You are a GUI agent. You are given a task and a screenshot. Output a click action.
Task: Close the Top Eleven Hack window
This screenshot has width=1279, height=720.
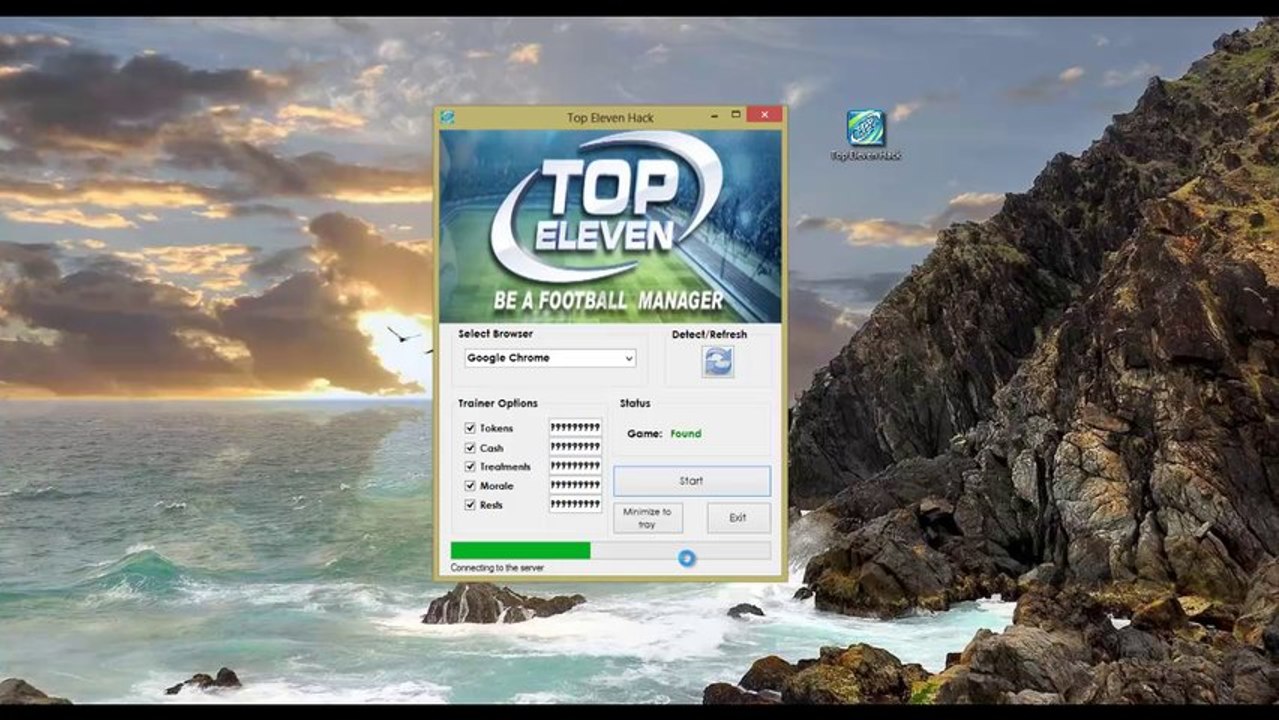pos(764,115)
